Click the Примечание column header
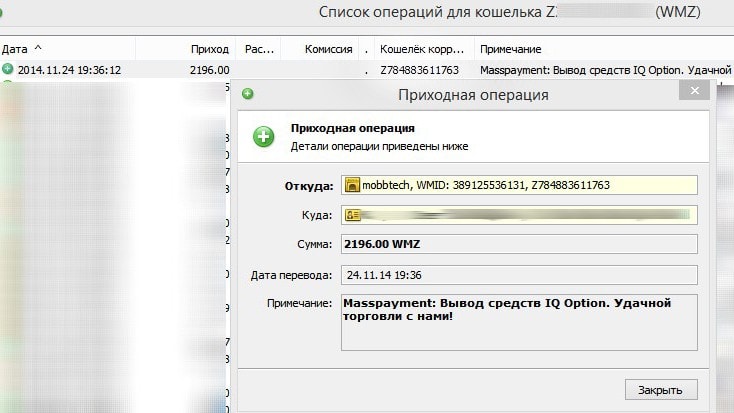The height and width of the screenshot is (413, 734). (x=511, y=49)
